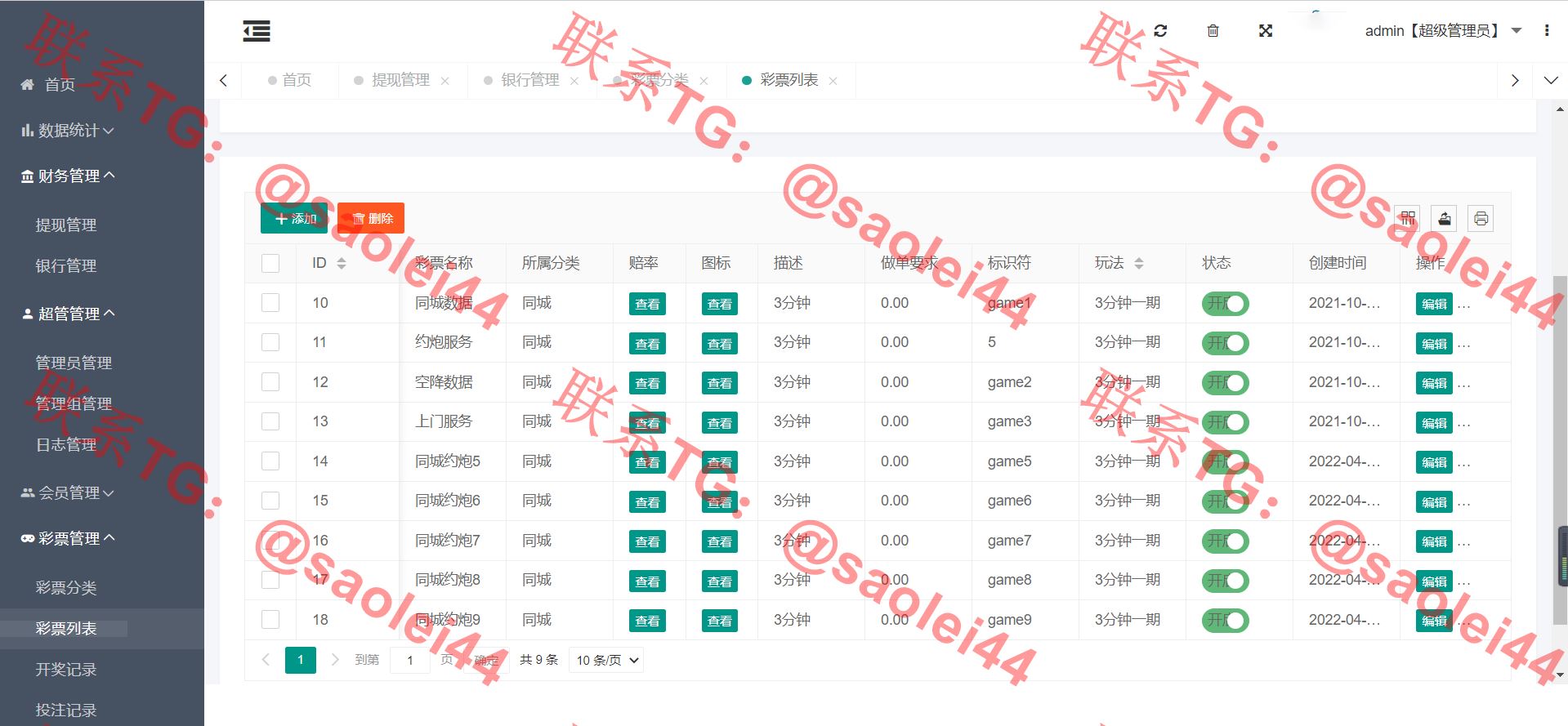Open 开奖记录 in the sidebar
The image size is (1568, 726).
(66, 670)
